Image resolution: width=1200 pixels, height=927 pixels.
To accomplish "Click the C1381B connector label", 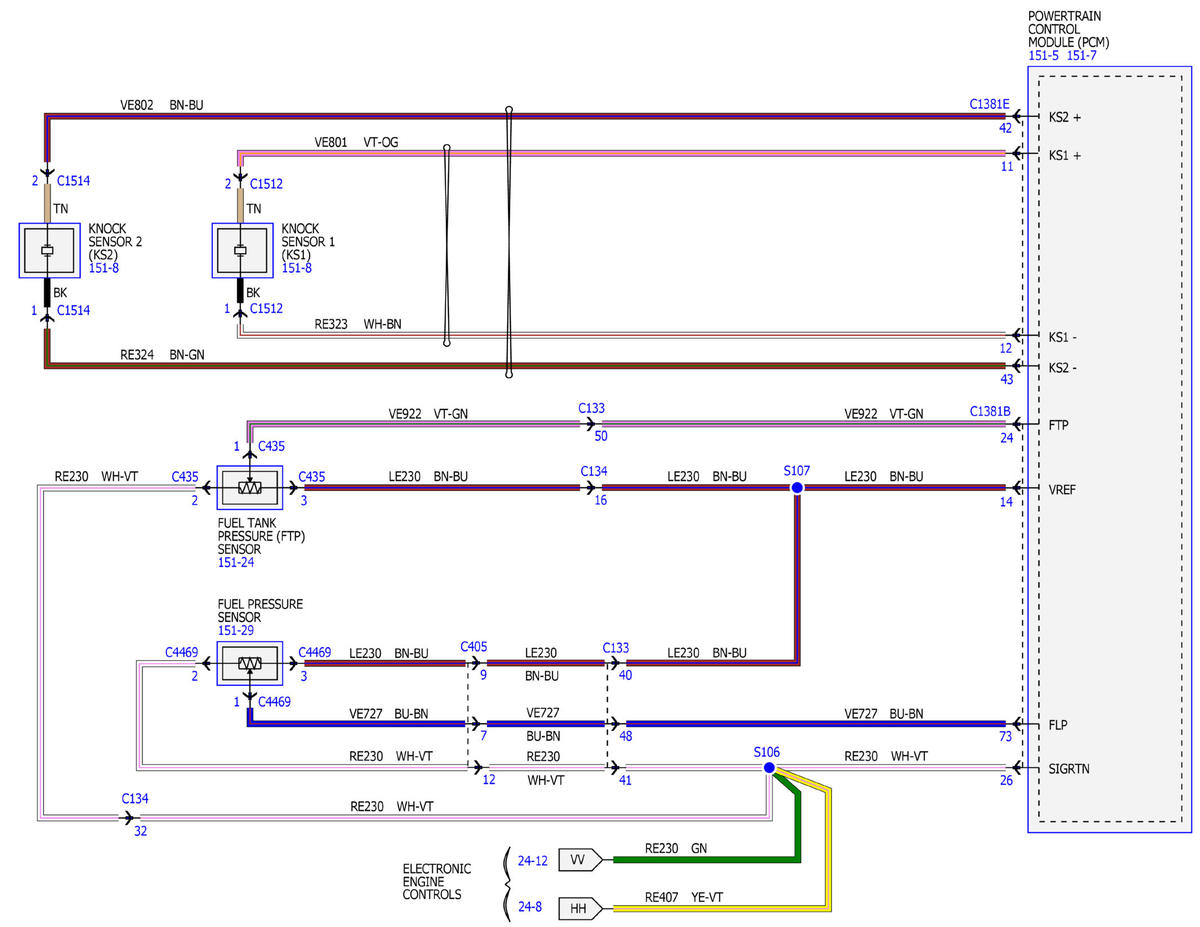I will click(x=990, y=411).
